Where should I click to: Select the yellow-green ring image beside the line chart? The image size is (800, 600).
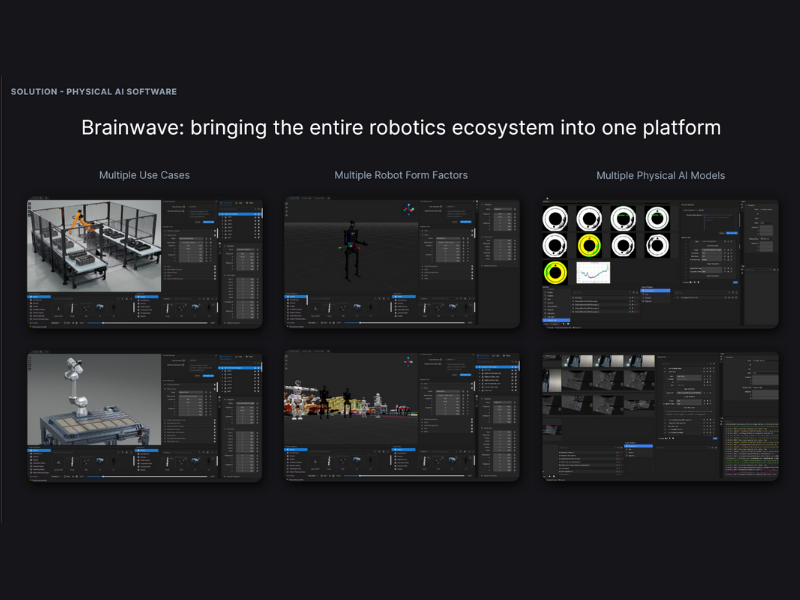coord(555,272)
